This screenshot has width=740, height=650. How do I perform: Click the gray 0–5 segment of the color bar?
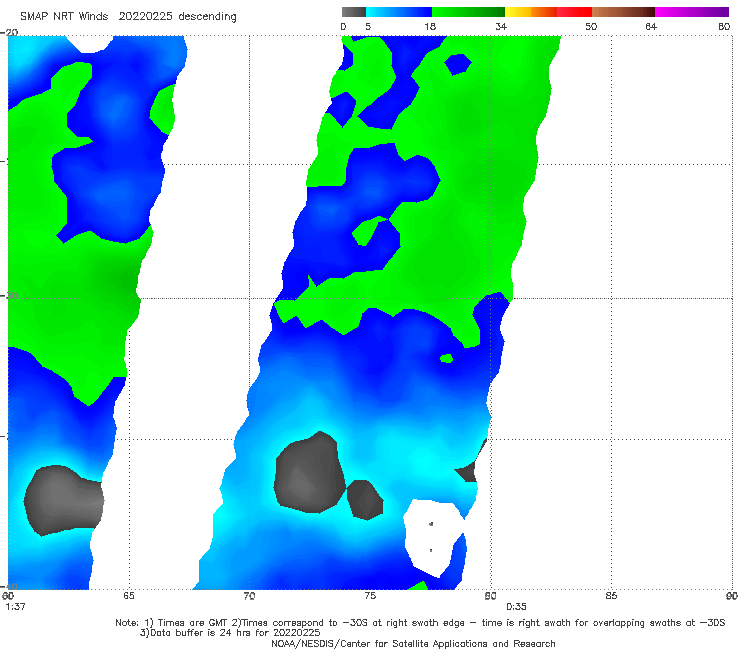[353, 12]
